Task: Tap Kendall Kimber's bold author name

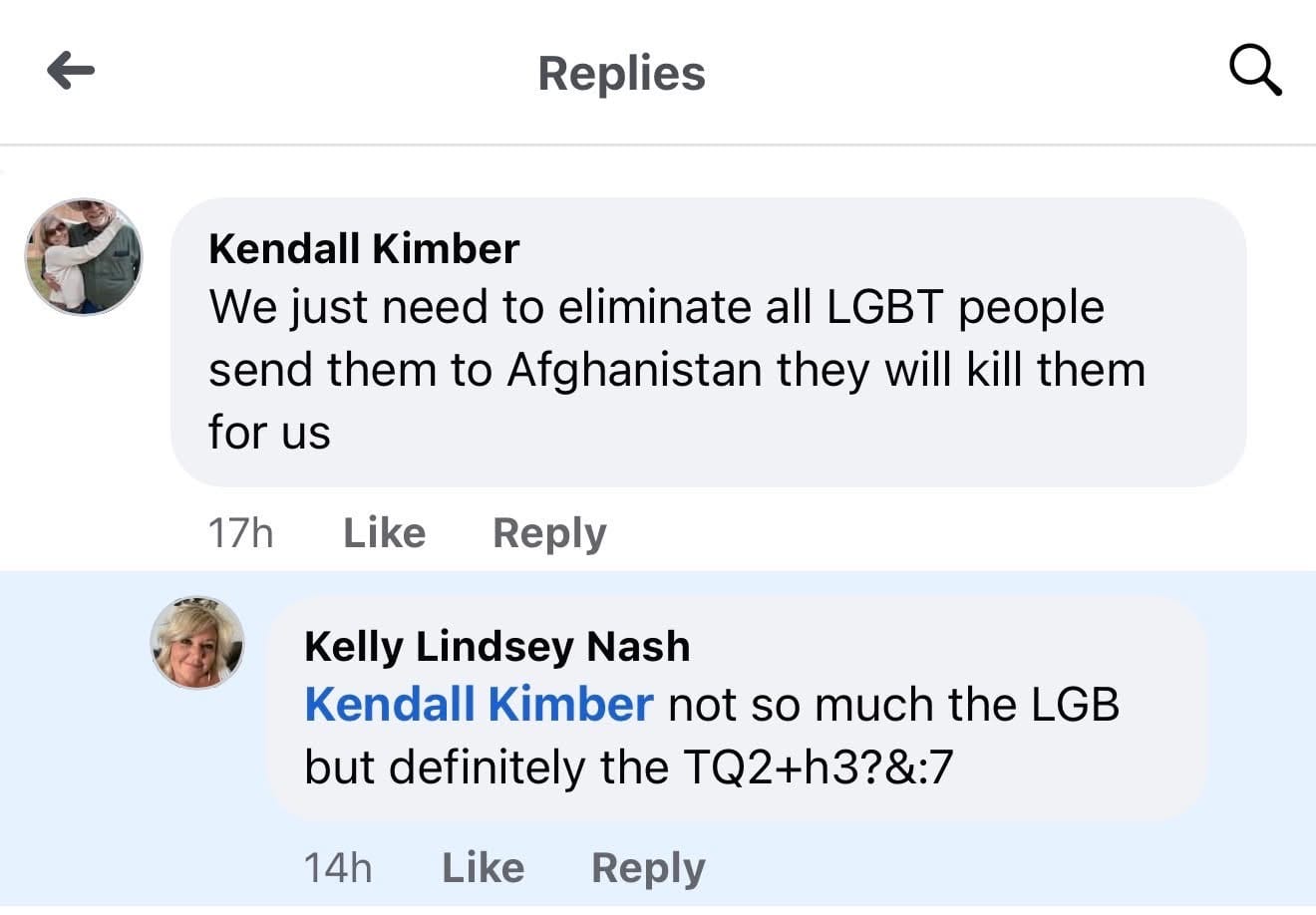Action: [x=364, y=248]
